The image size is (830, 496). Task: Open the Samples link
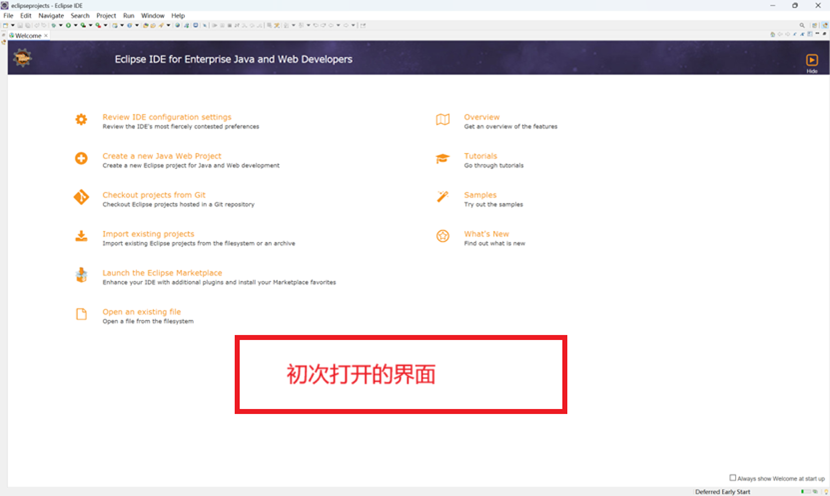tap(480, 195)
